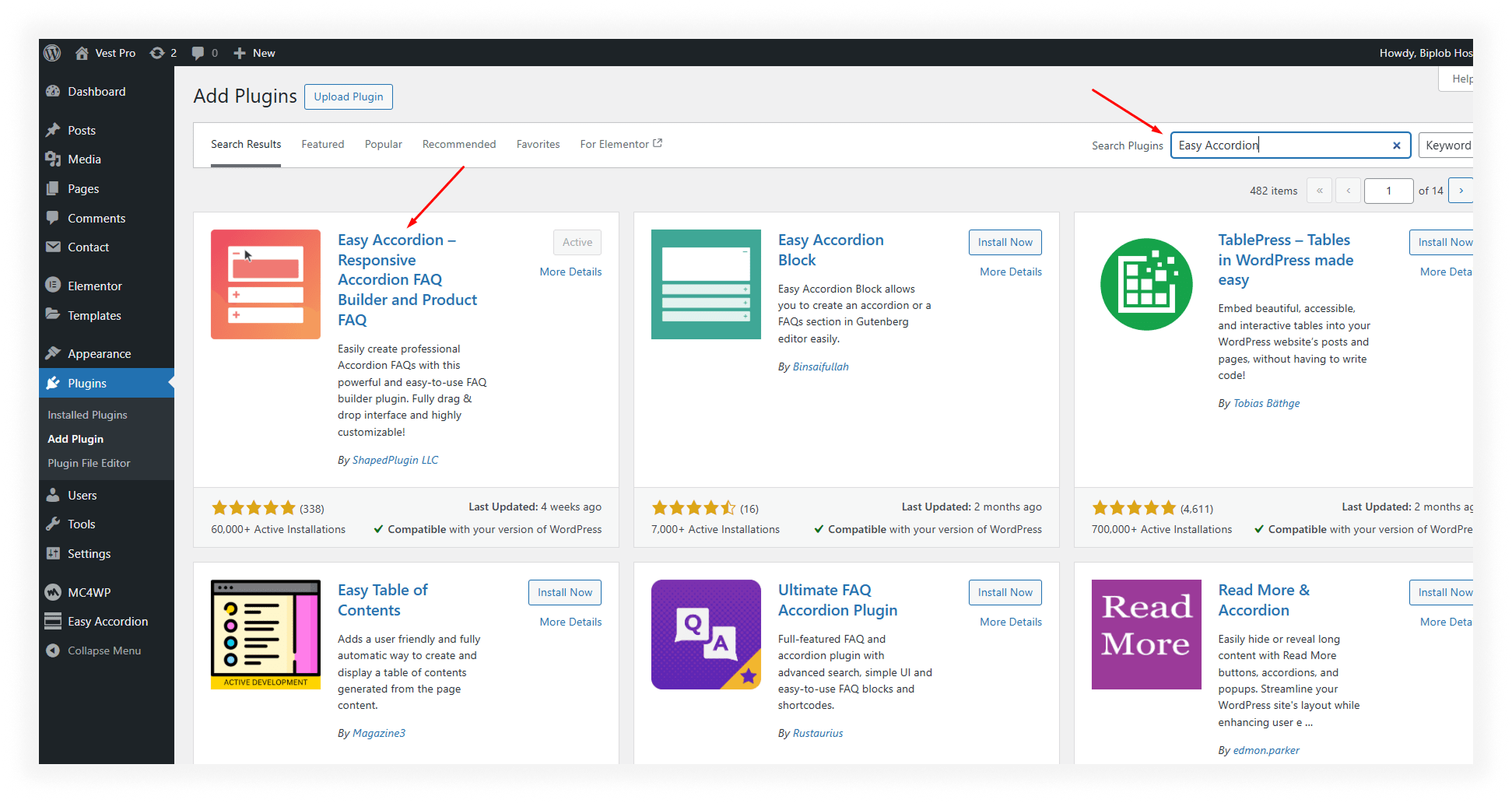Install Now for Easy Table of Contents
The image size is (1512, 803).
[x=565, y=592]
